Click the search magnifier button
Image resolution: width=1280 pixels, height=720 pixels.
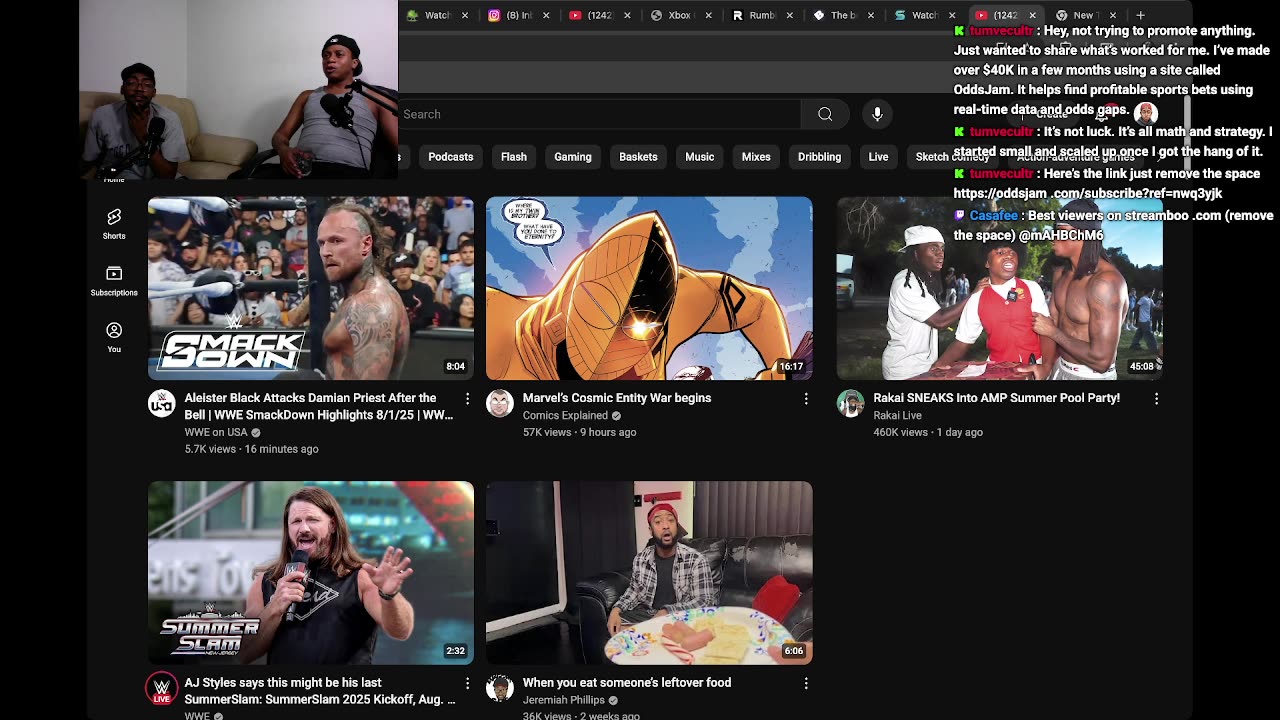click(825, 114)
